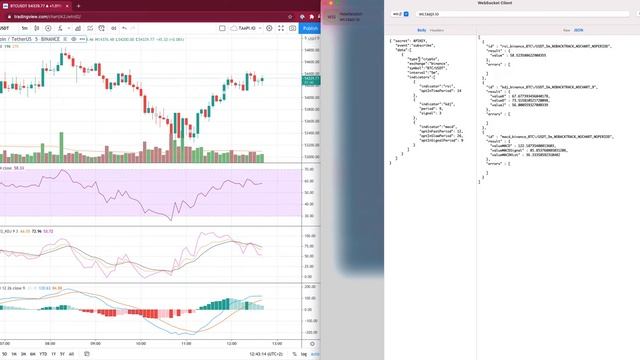Select the 1Y date range
The width and height of the screenshot is (640, 360).
53,354
